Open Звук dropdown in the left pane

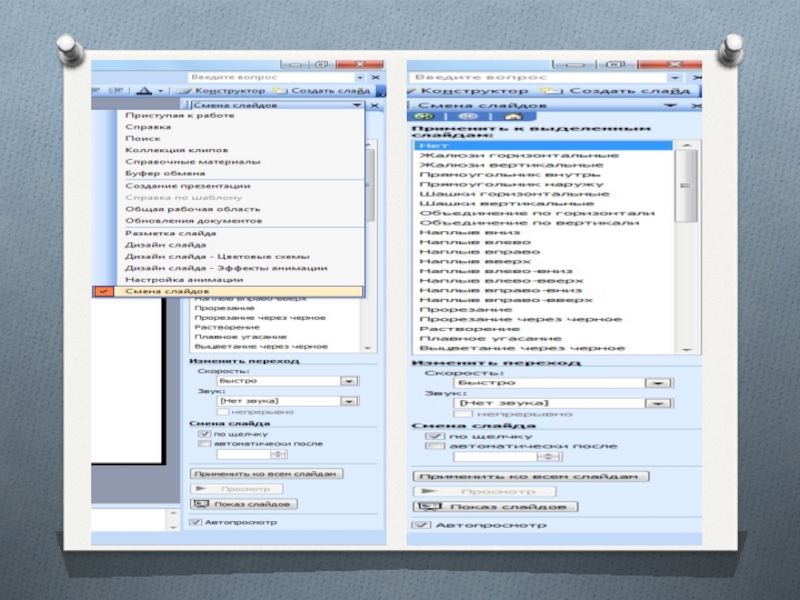[349, 401]
